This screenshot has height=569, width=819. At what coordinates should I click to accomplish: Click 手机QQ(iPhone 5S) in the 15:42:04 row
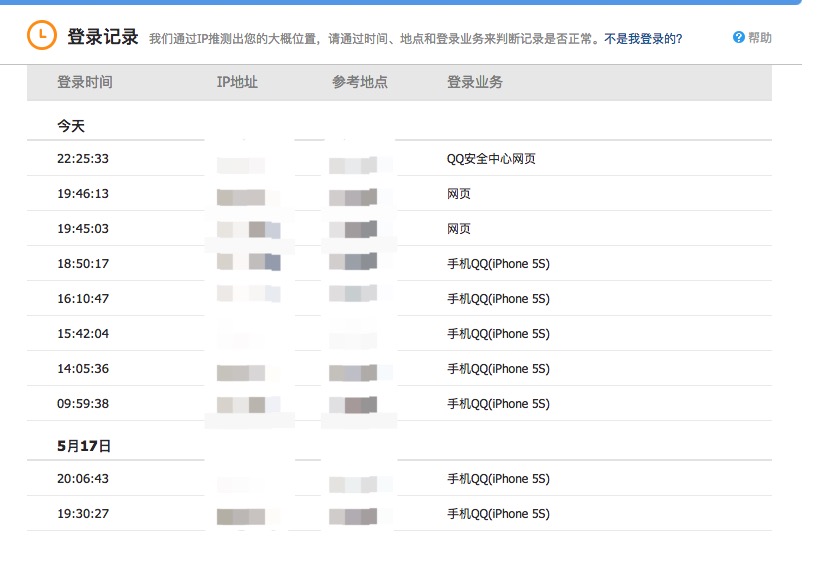tap(498, 334)
